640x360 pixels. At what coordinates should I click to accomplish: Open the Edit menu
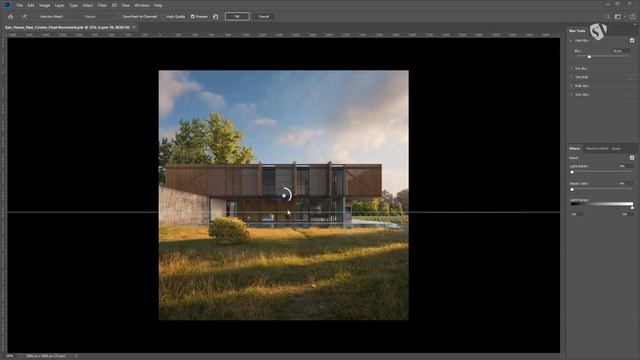tap(31, 5)
